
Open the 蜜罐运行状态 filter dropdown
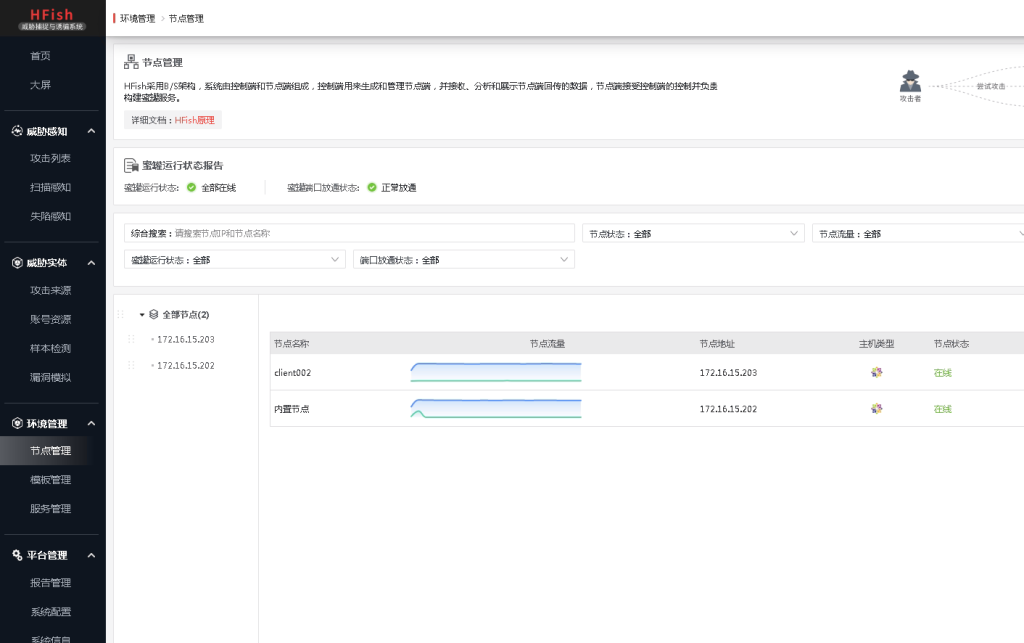pos(235,259)
